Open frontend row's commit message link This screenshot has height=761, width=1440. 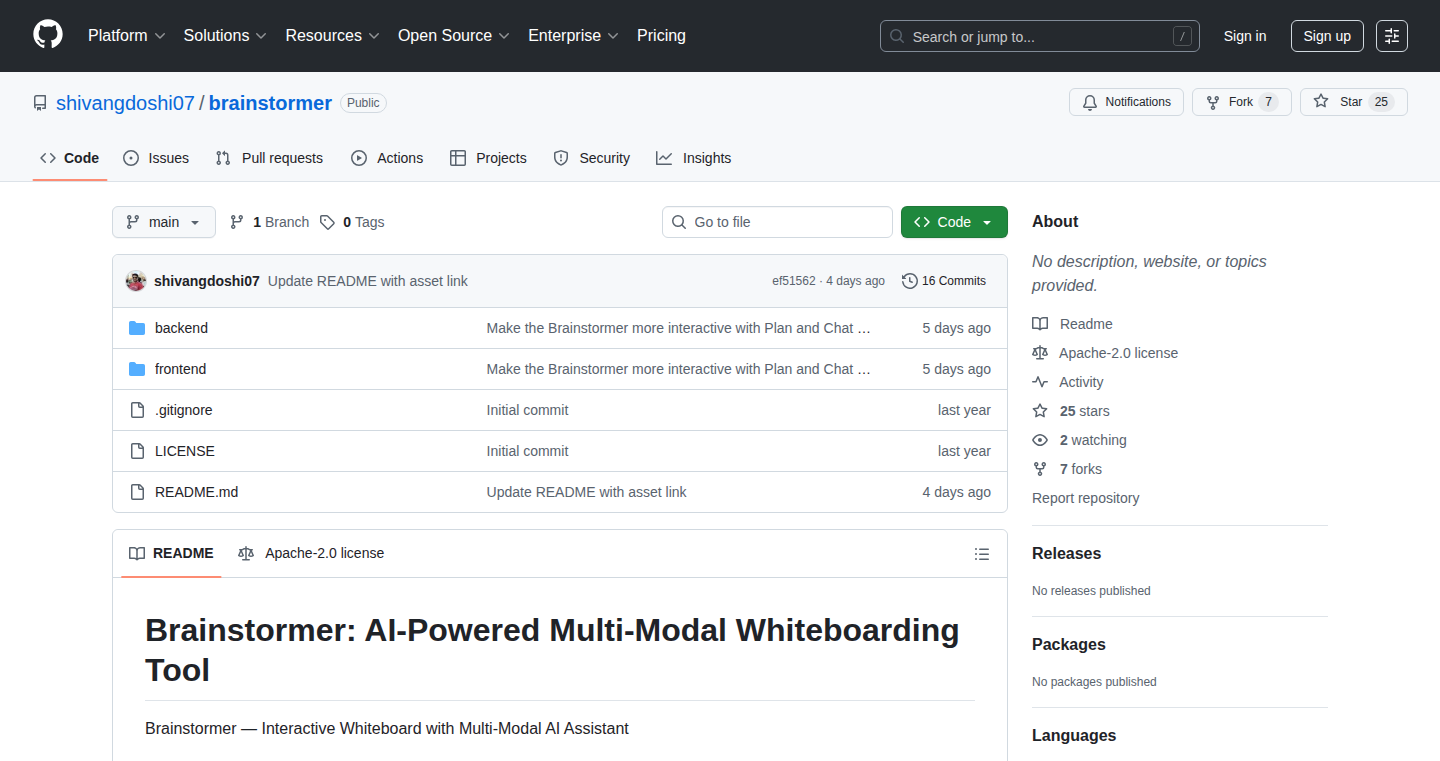click(x=679, y=369)
